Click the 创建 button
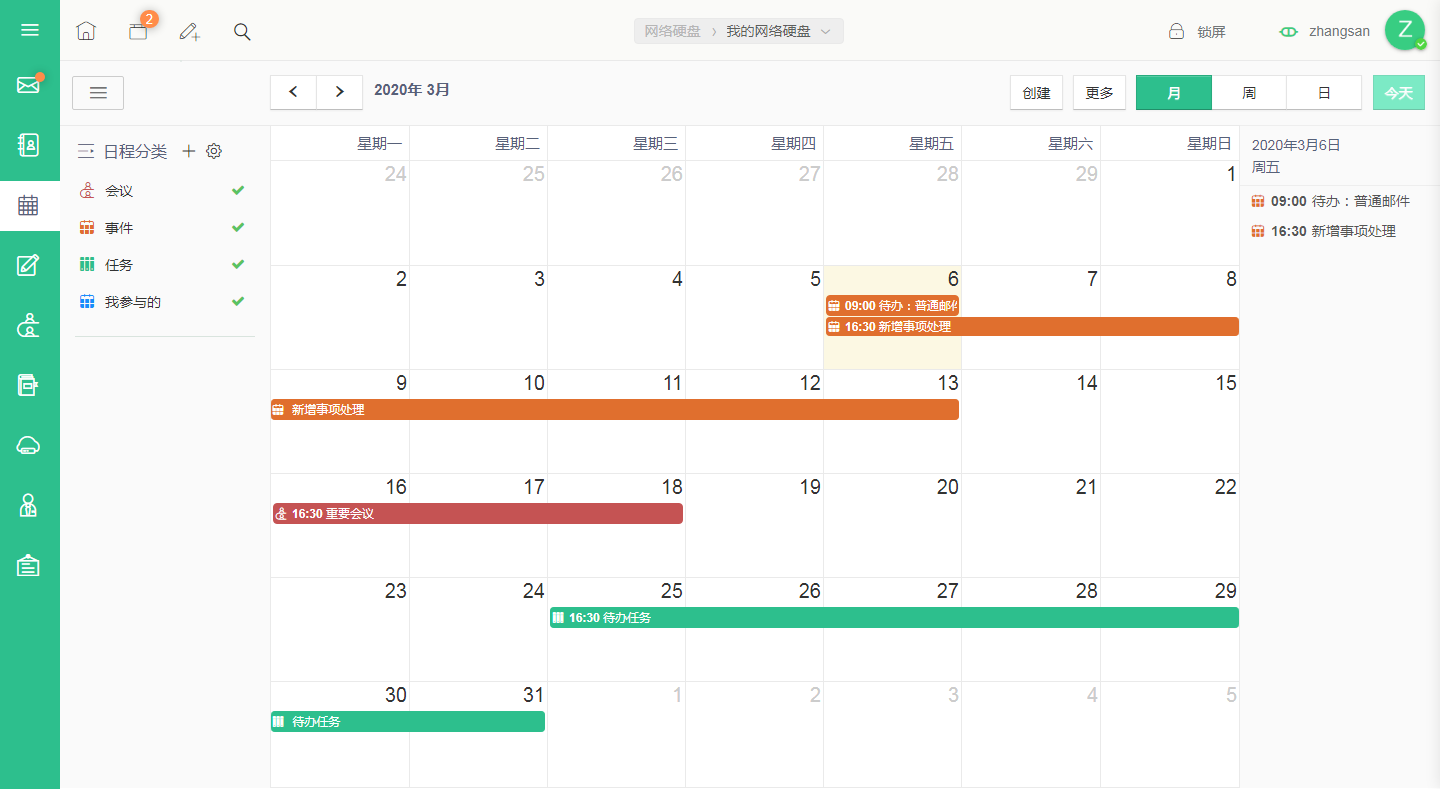 [1036, 93]
